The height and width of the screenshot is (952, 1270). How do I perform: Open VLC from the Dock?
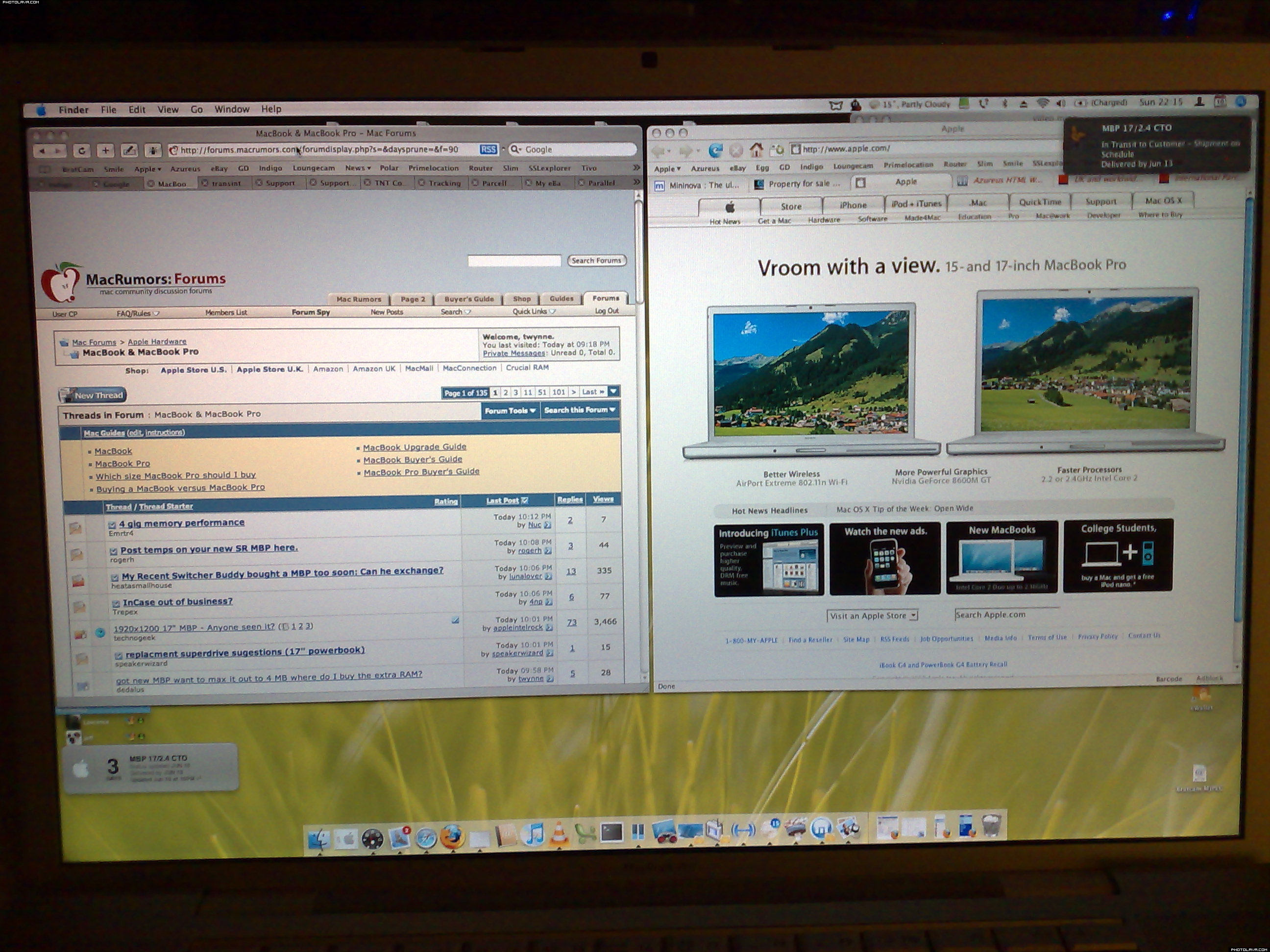(559, 836)
